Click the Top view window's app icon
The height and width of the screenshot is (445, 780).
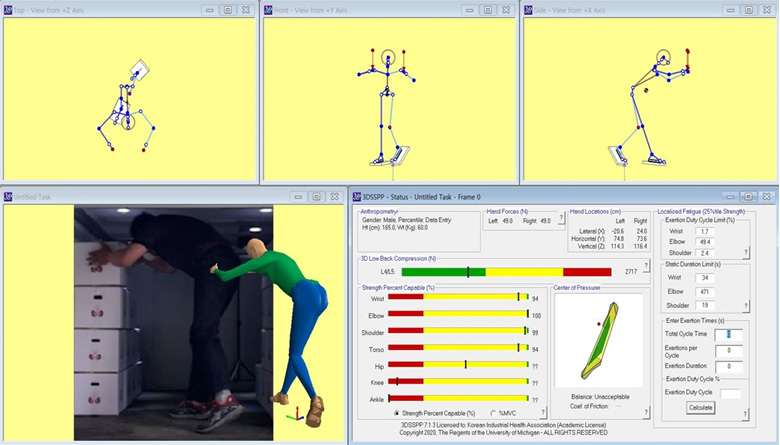coord(9,9)
